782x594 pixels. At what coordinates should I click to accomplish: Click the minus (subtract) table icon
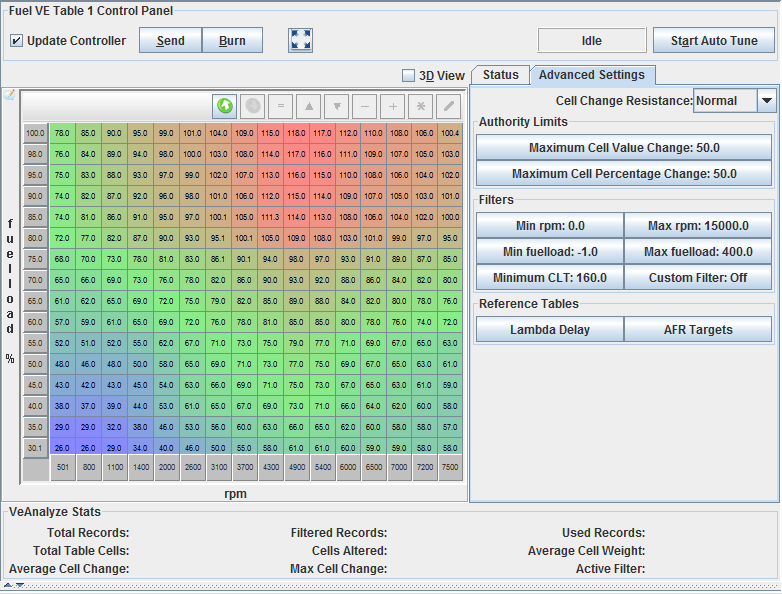point(365,105)
